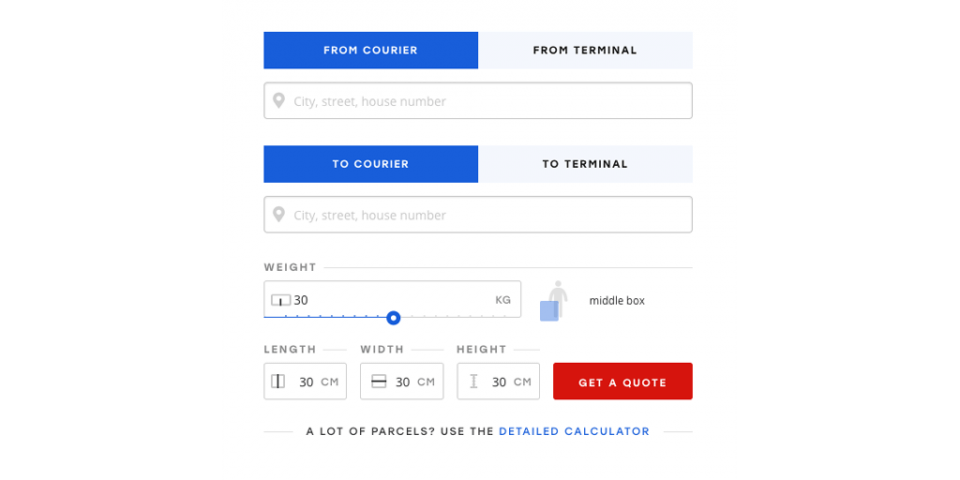Select the To Courier option
The height and width of the screenshot is (480, 960).
tap(370, 164)
